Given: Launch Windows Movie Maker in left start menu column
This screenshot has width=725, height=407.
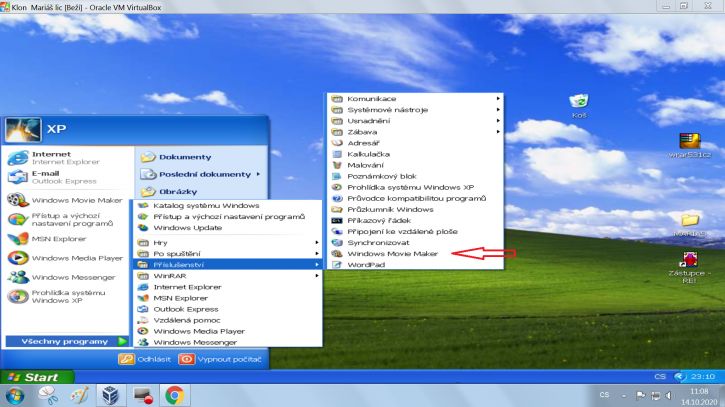Looking at the screenshot, I should 66,200.
